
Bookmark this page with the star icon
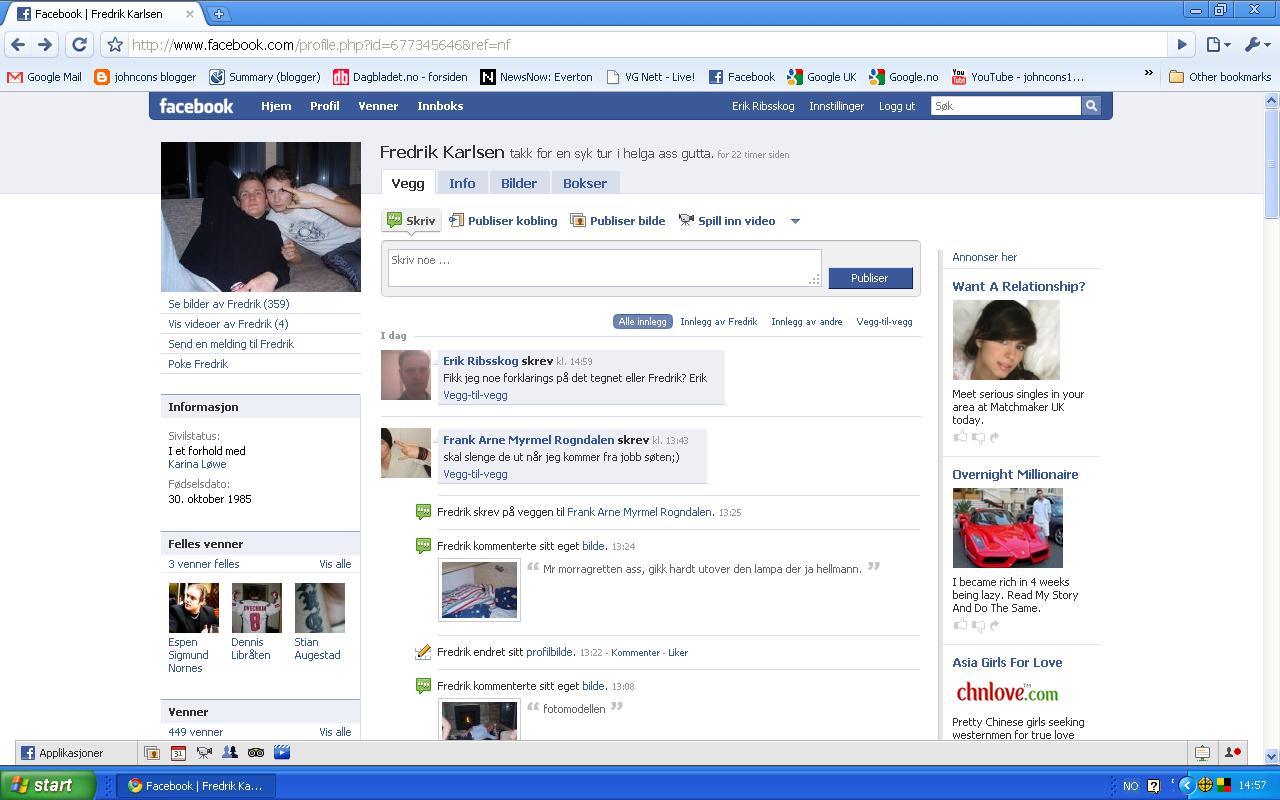tap(115, 45)
